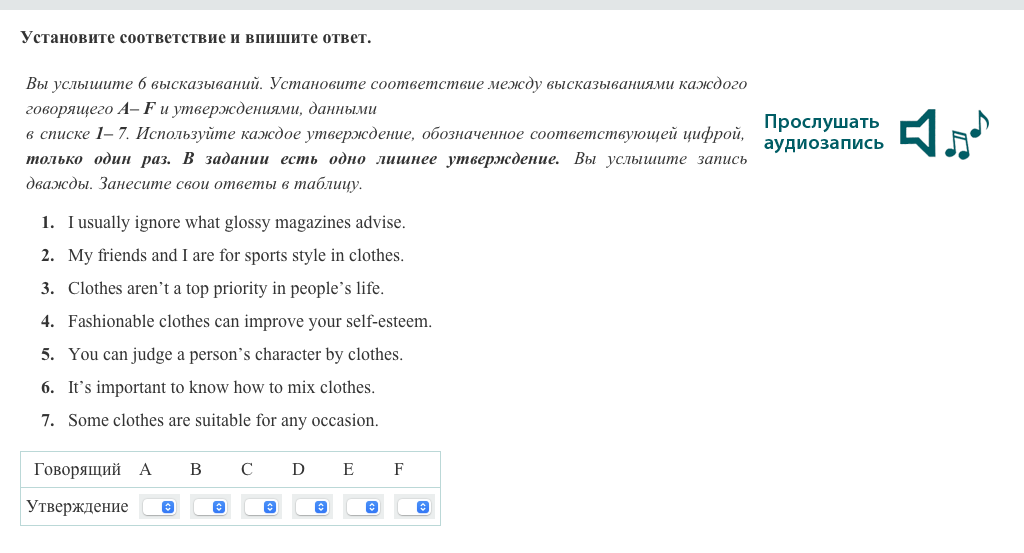Click statement 7 about any occasion
This screenshot has width=1024, height=553.
(223, 421)
